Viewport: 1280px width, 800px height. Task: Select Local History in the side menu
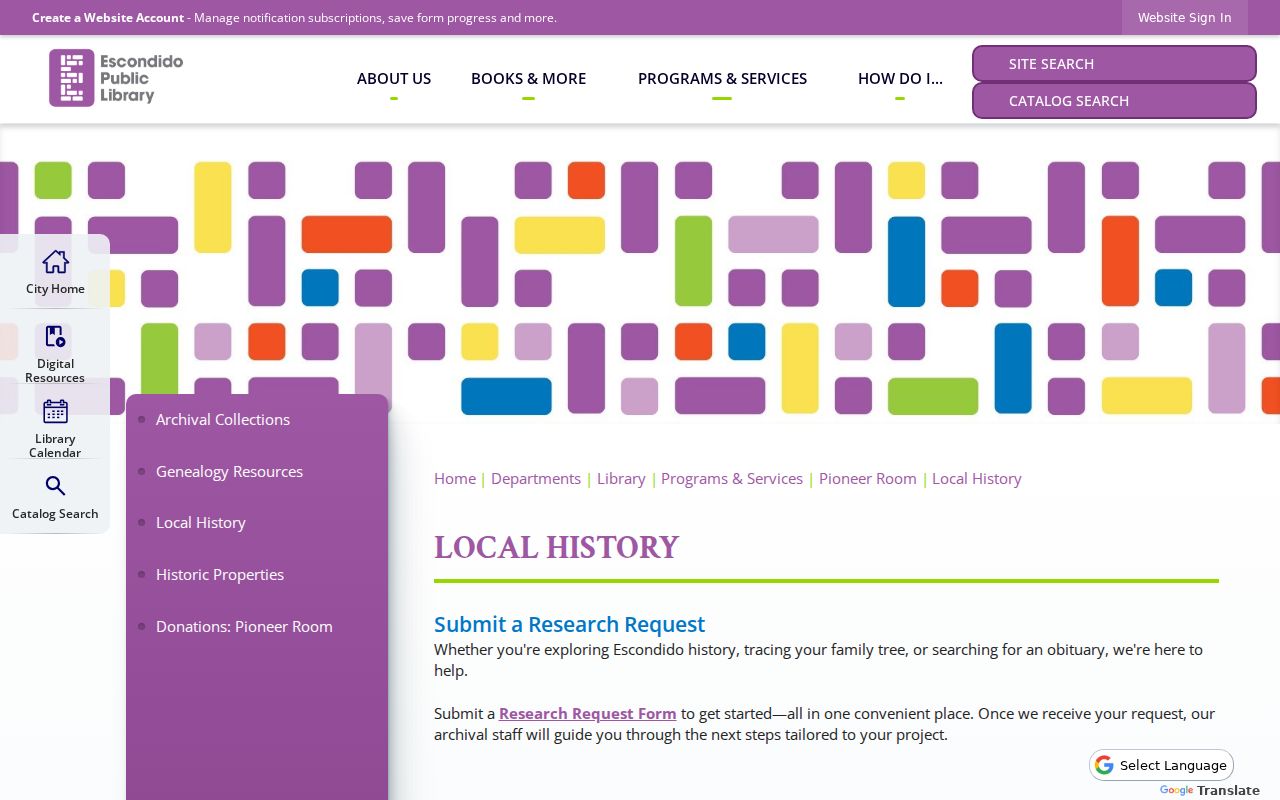(x=200, y=522)
